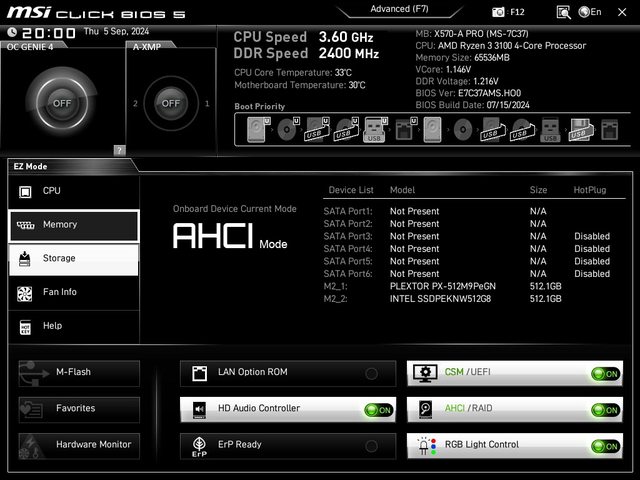Open the search magnifier icon in top bar
Screen dimensions: 640x480
click(x=564, y=12)
